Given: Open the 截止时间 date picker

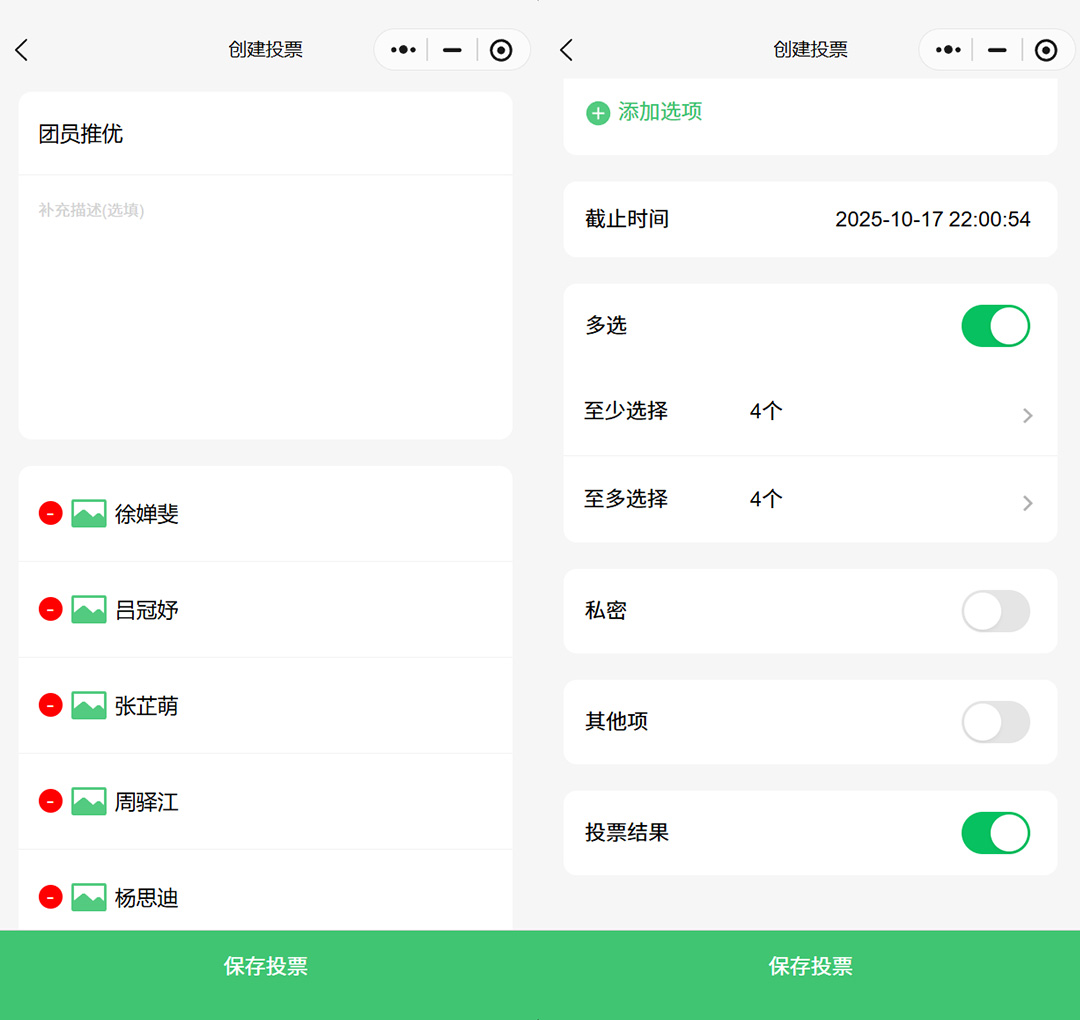Looking at the screenshot, I should coord(932,220).
